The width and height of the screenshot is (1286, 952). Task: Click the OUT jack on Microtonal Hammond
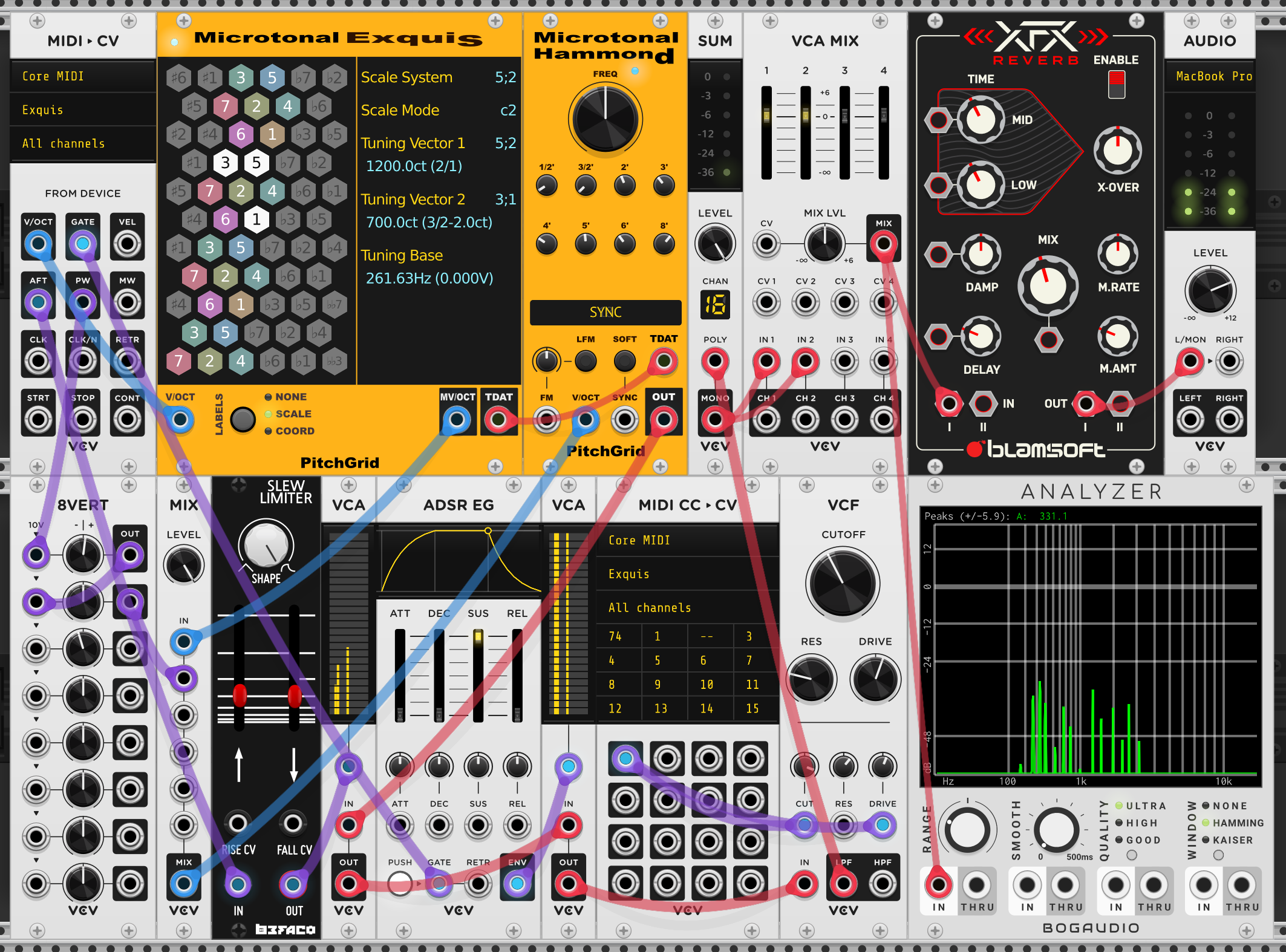coord(664,419)
